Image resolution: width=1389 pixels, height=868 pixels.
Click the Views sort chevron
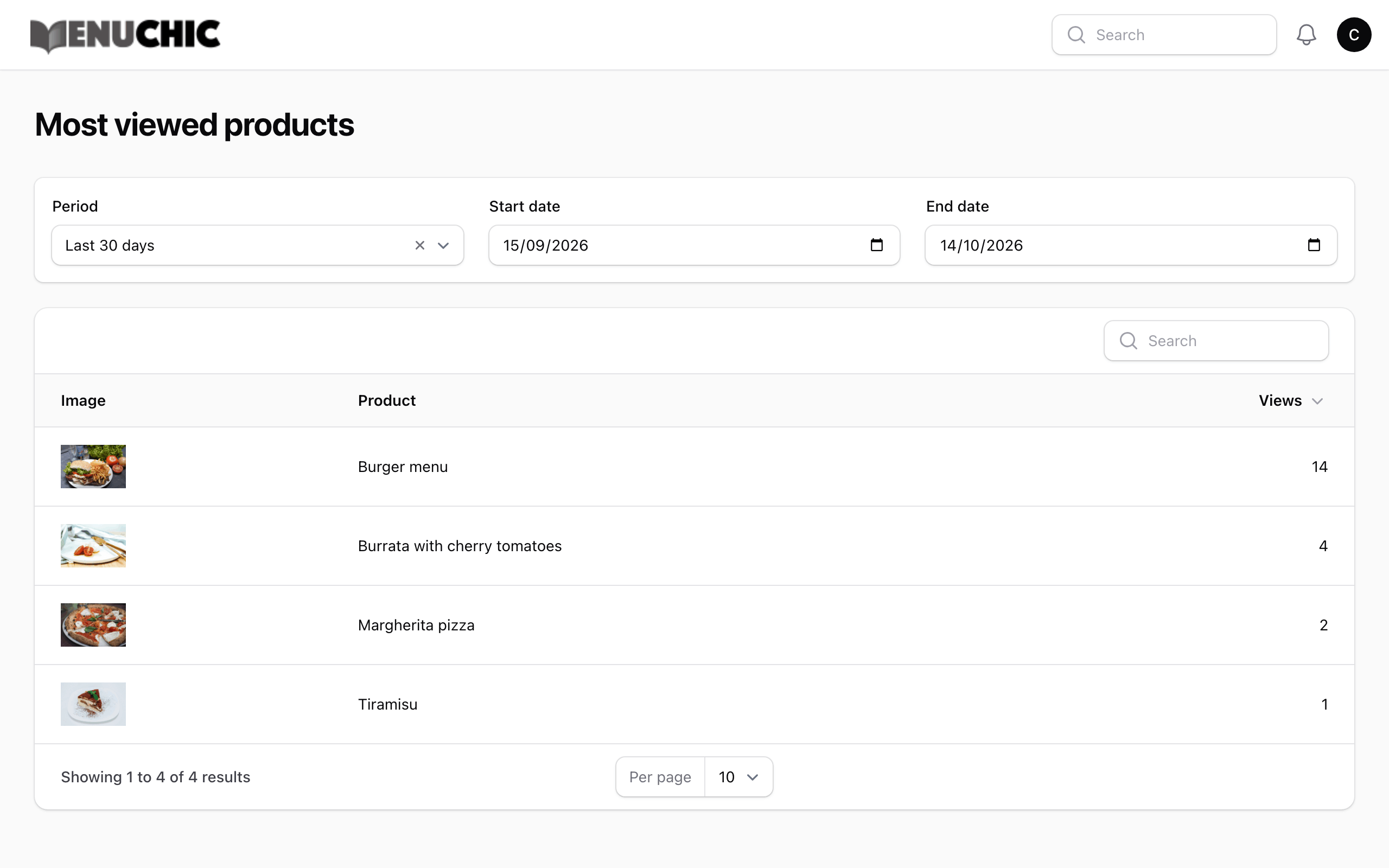1317,401
